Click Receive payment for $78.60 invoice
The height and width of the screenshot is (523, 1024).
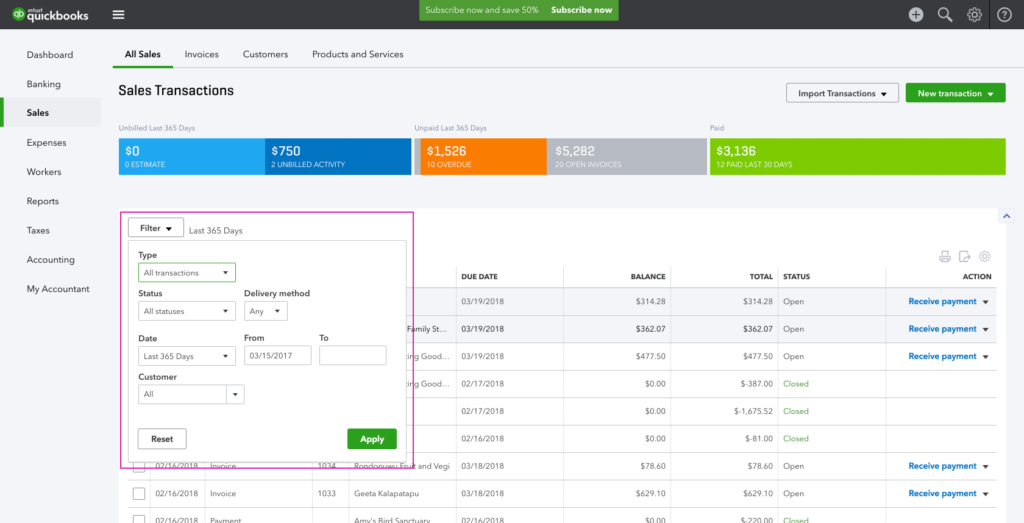click(x=942, y=466)
